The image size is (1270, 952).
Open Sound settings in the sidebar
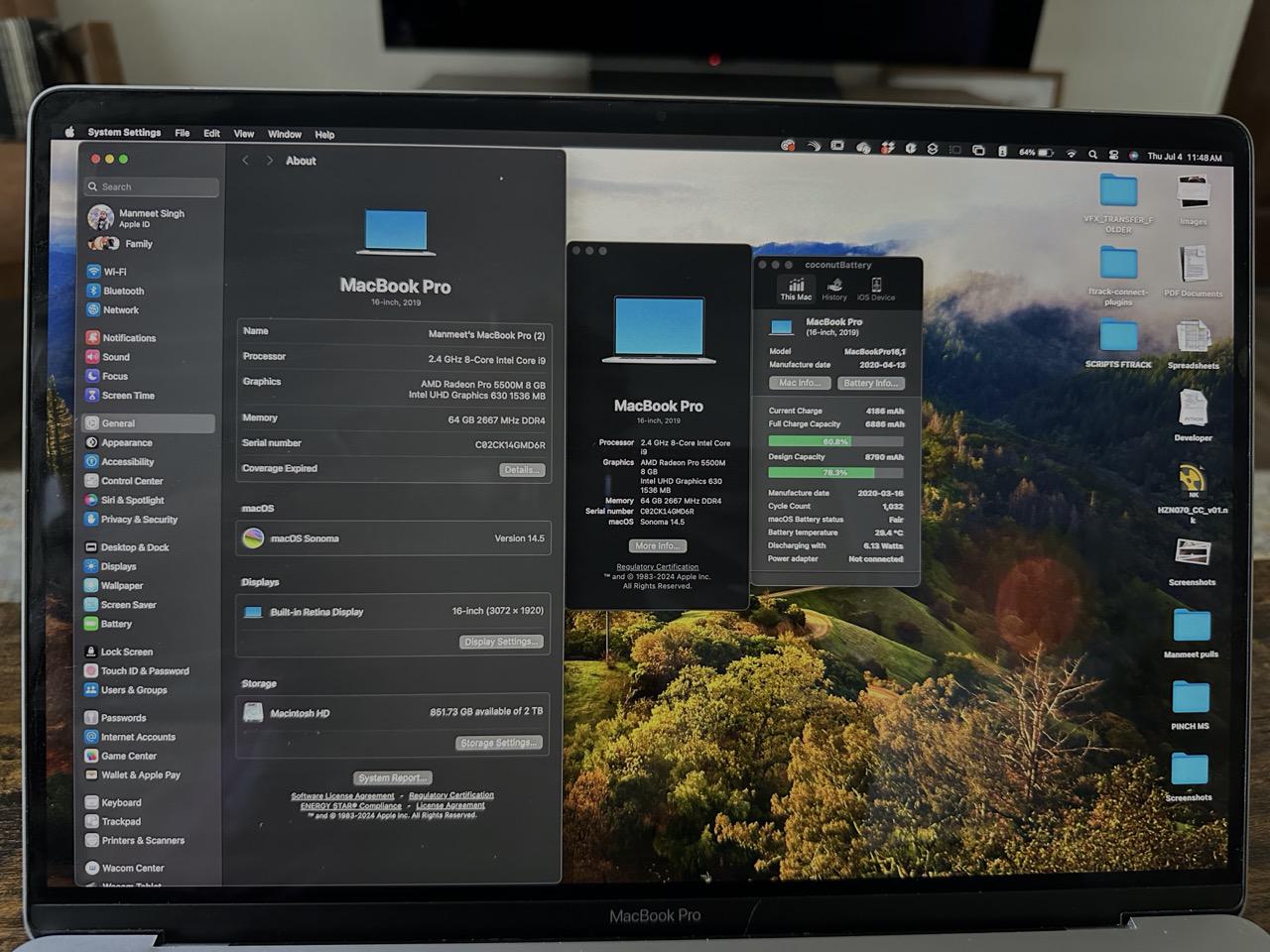[107, 356]
